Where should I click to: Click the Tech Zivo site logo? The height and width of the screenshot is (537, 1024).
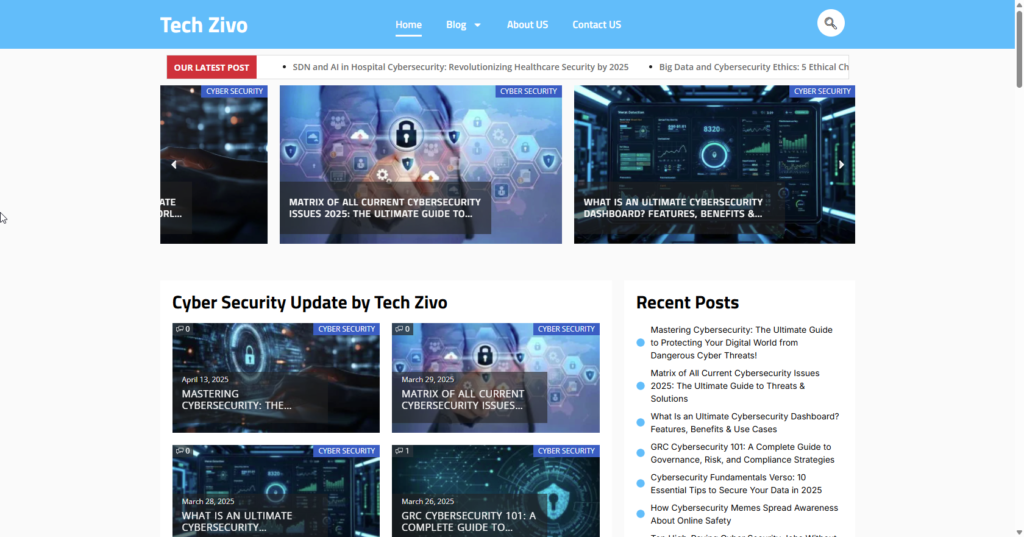204,25
